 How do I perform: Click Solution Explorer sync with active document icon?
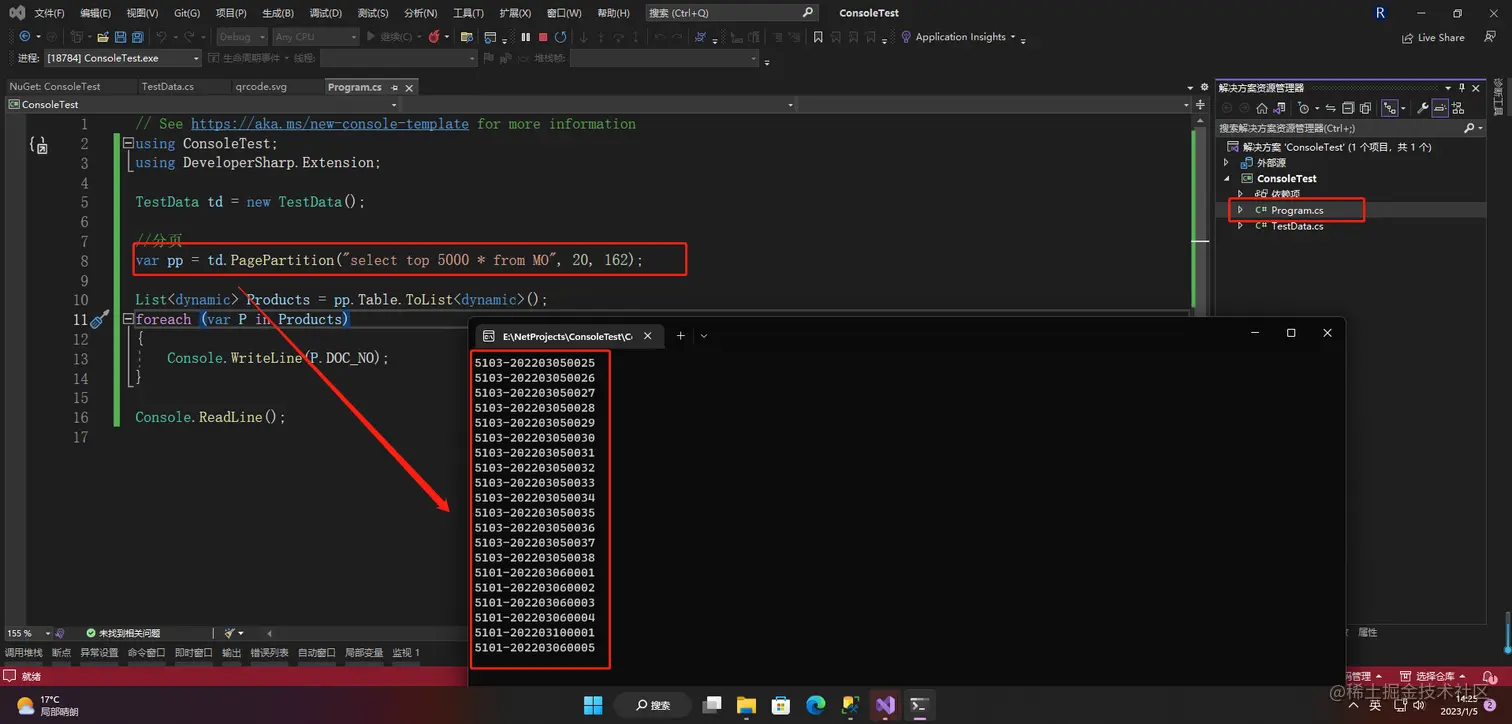click(1331, 108)
